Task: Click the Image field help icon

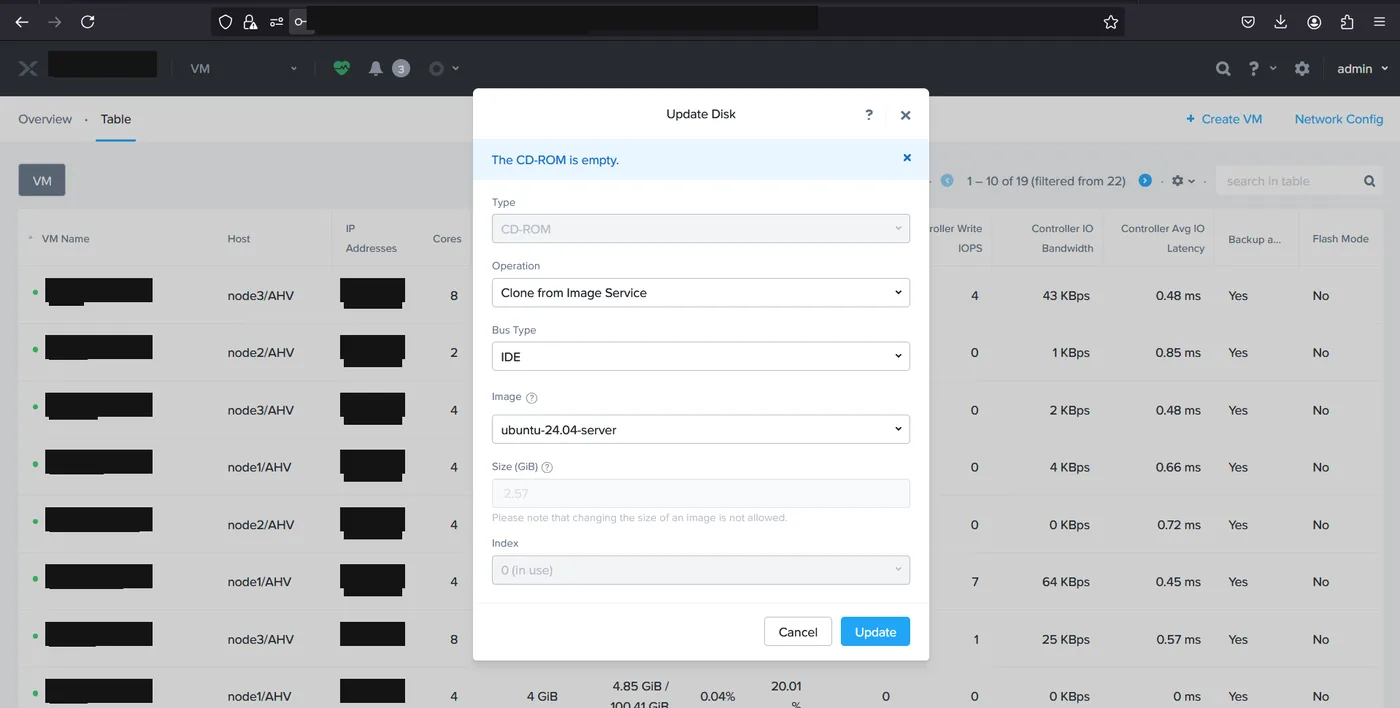Action: pyautogui.click(x=532, y=398)
